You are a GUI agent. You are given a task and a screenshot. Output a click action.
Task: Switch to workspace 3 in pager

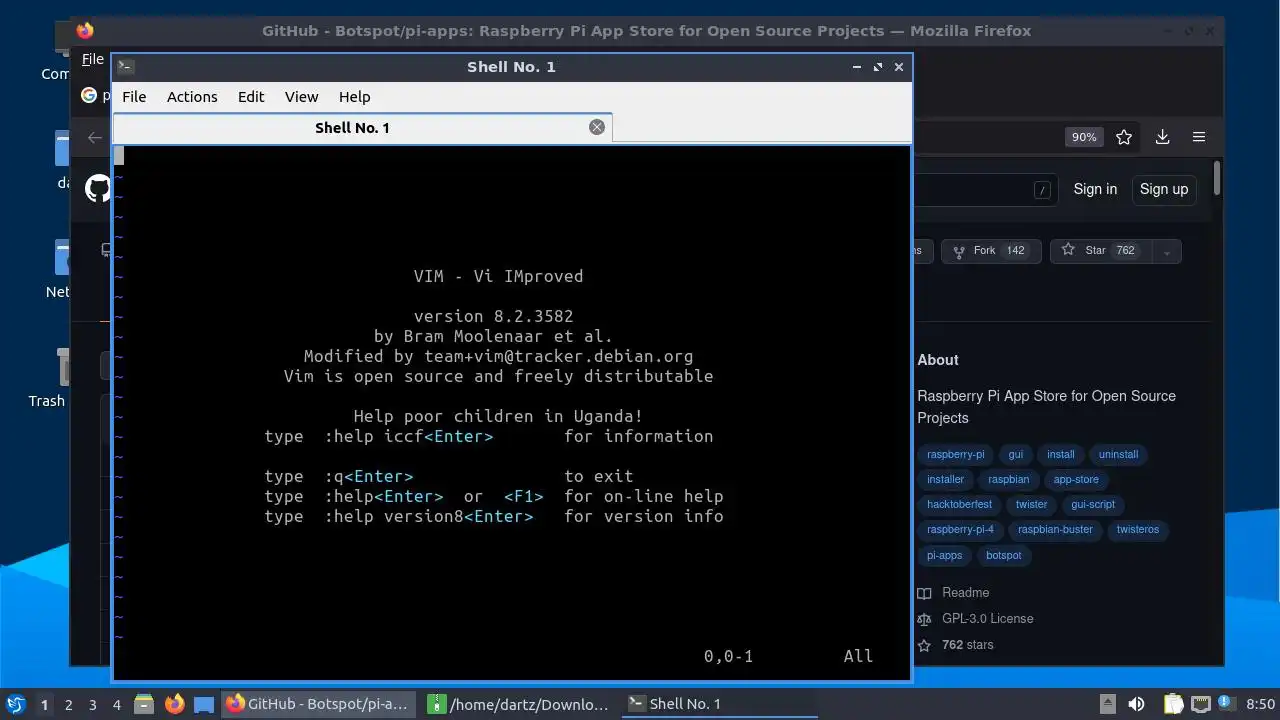tap(93, 705)
